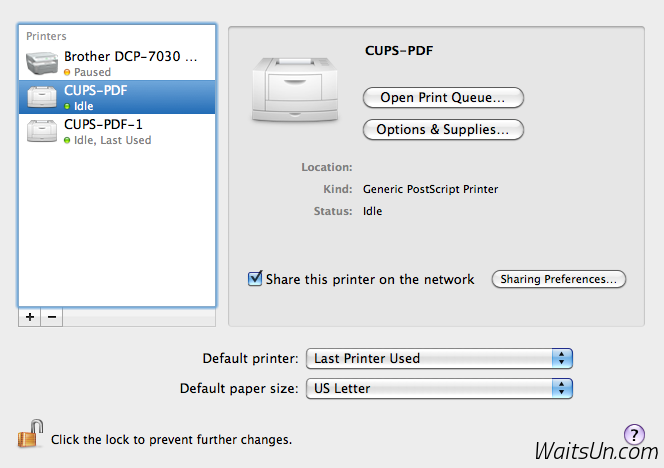Click the green Idle, Last Used status dot
Image resolution: width=664 pixels, height=468 pixels.
67,141
